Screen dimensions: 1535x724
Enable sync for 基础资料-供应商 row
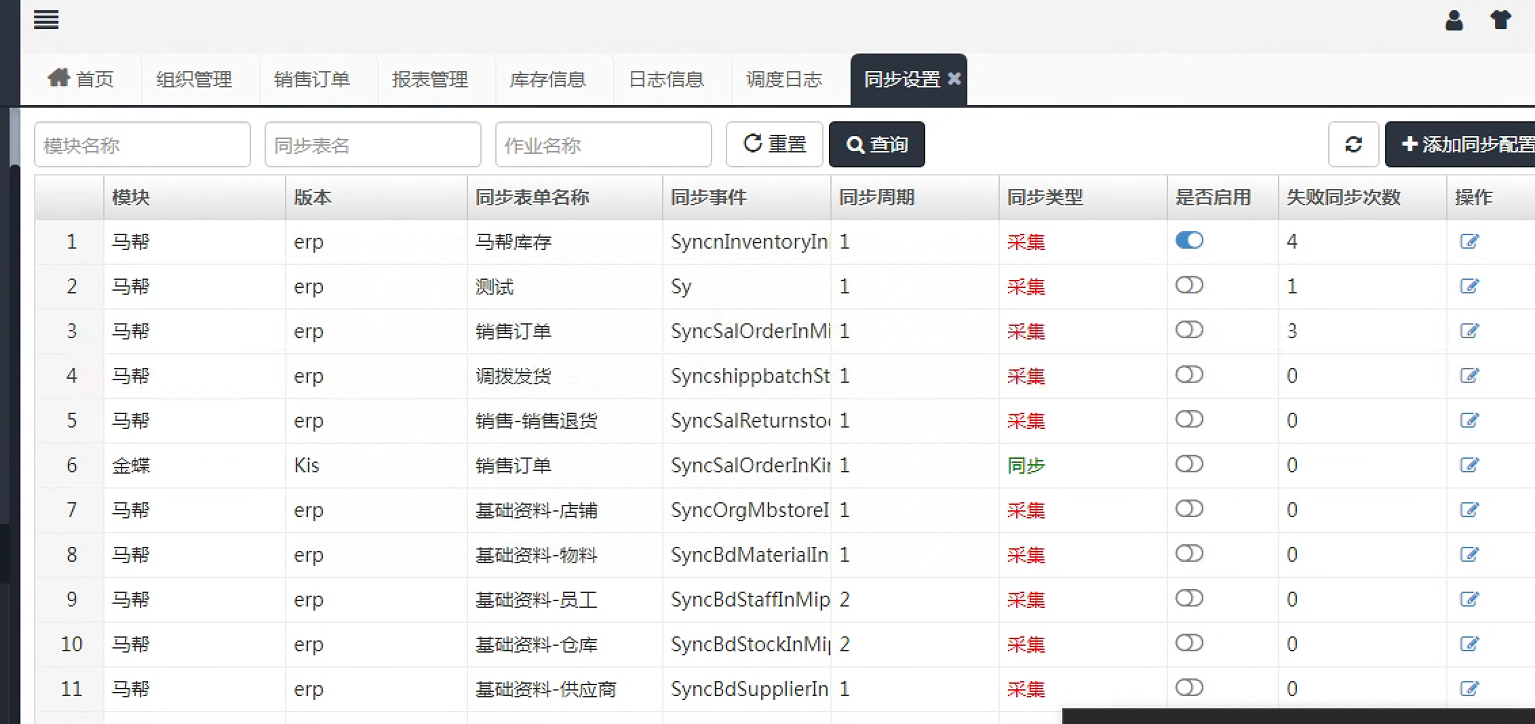point(1189,688)
